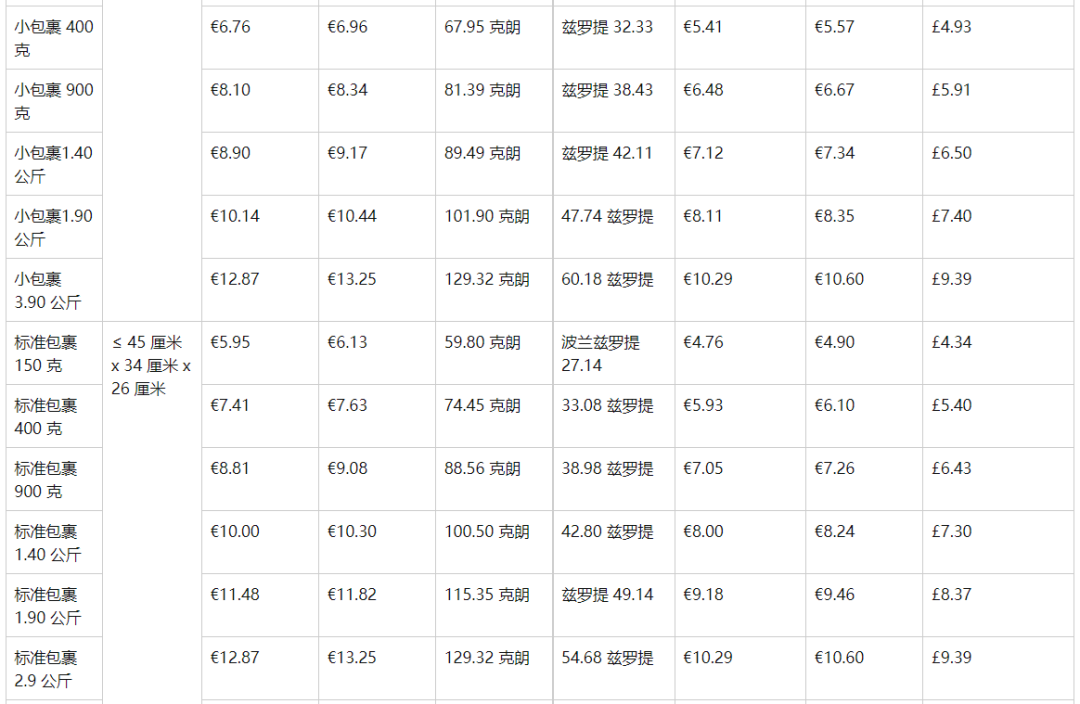Image resolution: width=1080 pixels, height=704 pixels.
Task: Select the €5.95 price cell
Action: [230, 342]
